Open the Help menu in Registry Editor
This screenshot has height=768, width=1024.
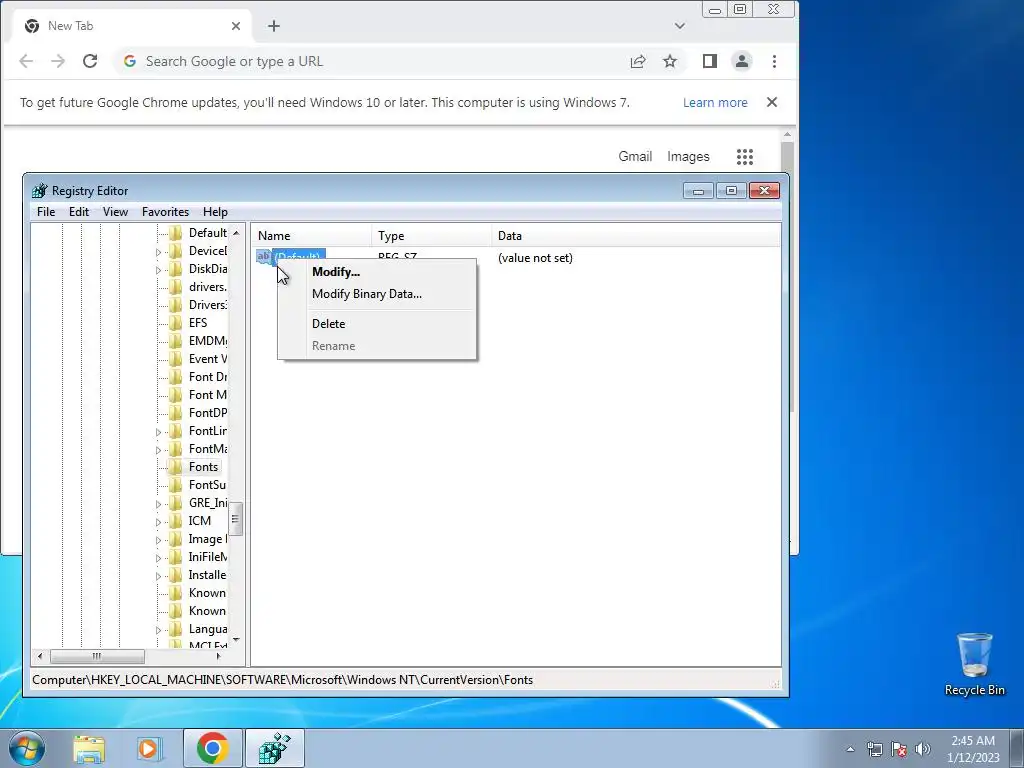[215, 212]
